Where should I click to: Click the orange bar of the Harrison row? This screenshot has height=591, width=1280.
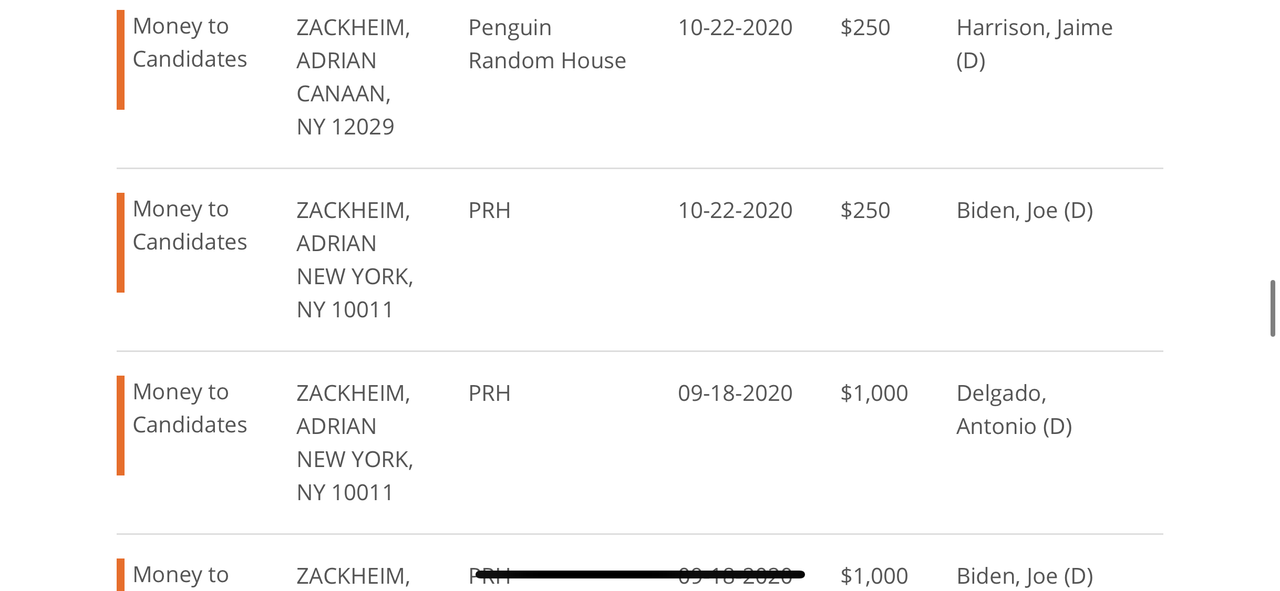tap(120, 60)
